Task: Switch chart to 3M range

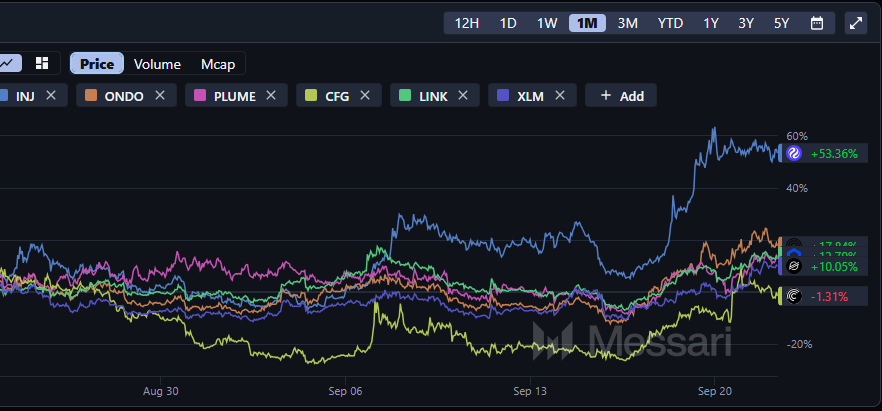Action: click(x=627, y=23)
